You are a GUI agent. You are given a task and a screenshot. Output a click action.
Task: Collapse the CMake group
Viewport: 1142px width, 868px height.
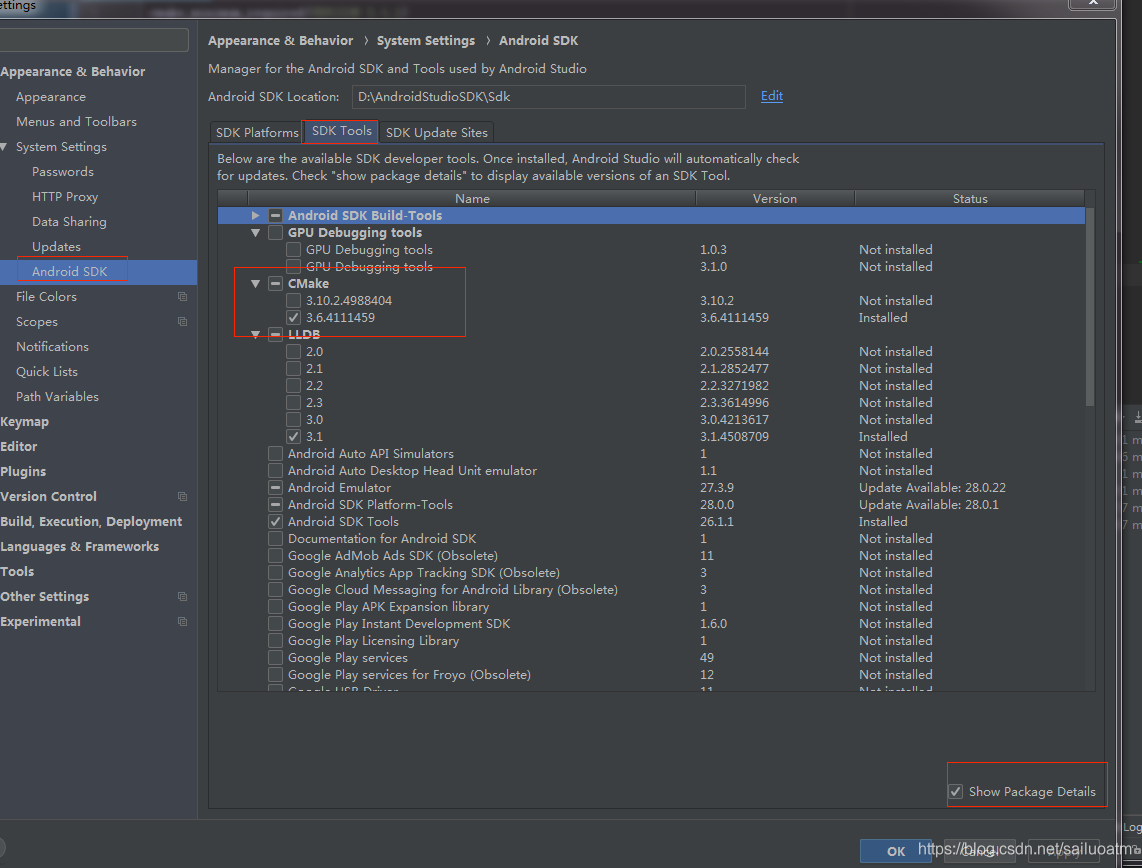[x=256, y=284]
